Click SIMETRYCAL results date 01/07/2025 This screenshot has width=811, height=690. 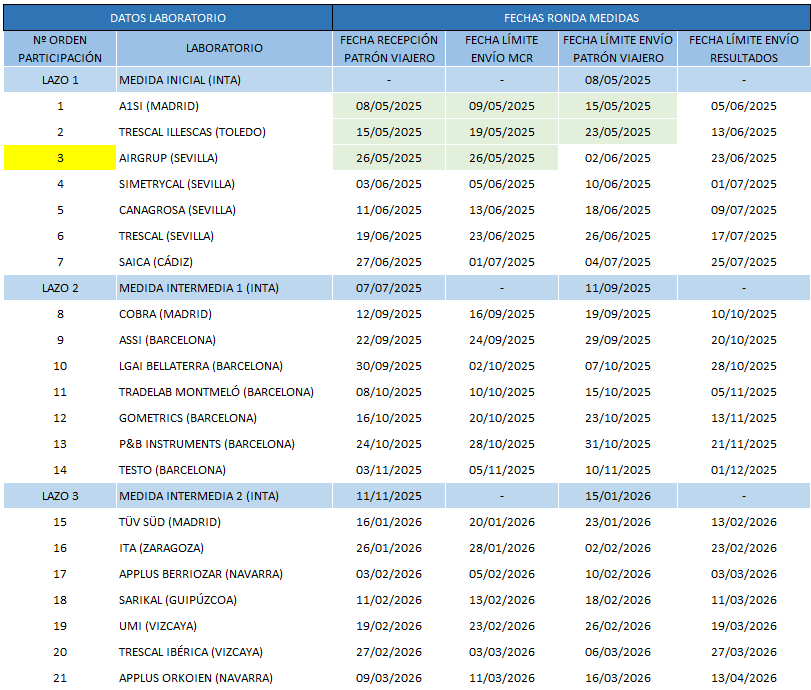(x=744, y=184)
